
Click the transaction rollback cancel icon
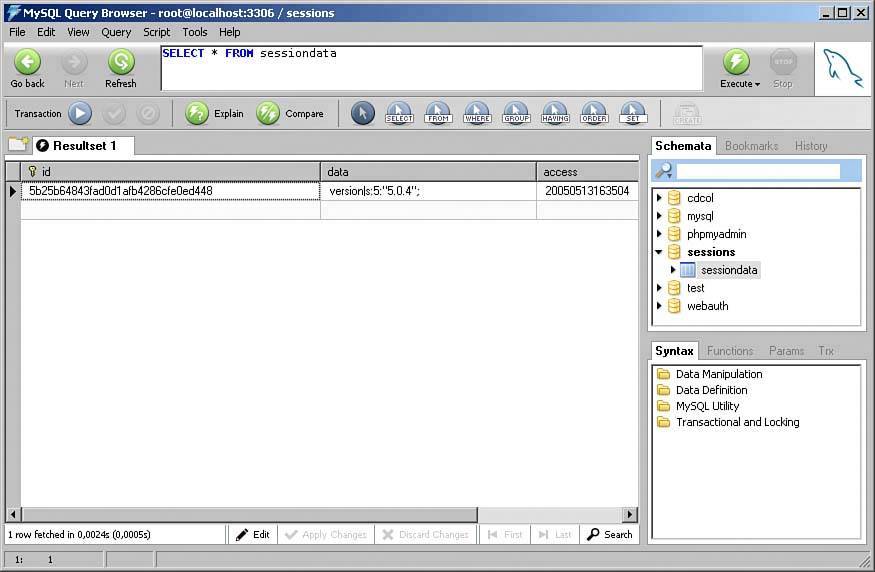tap(148, 113)
